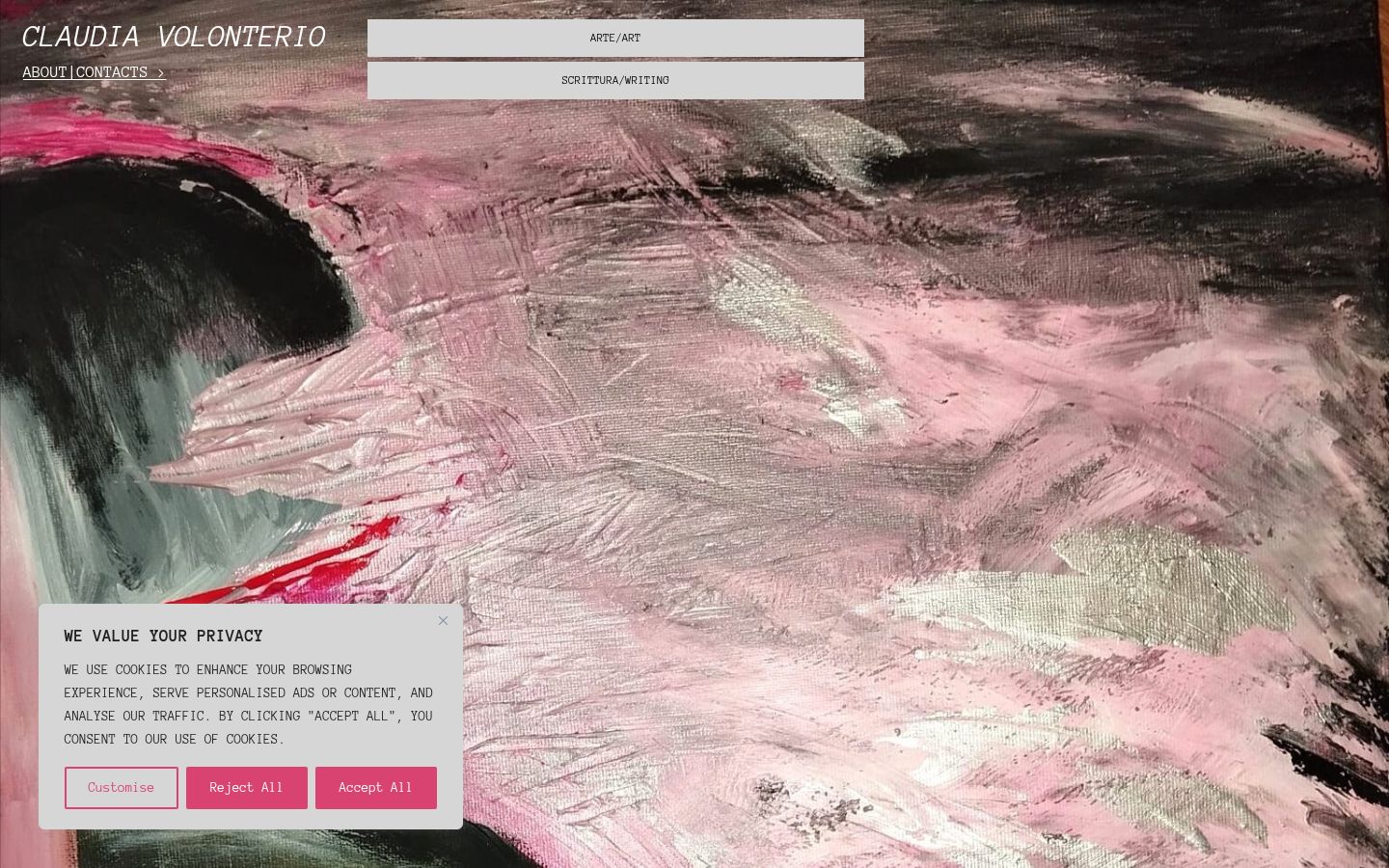Follow the ABOUT|CONTACTS link
1389x868 pixels.
point(94,72)
